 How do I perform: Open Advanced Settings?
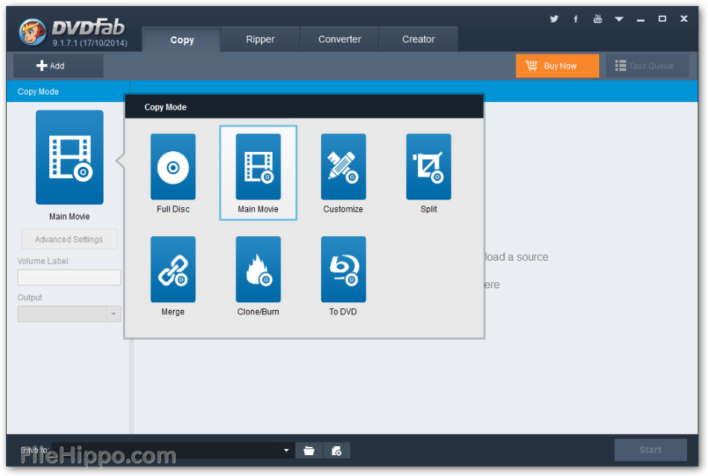69,239
